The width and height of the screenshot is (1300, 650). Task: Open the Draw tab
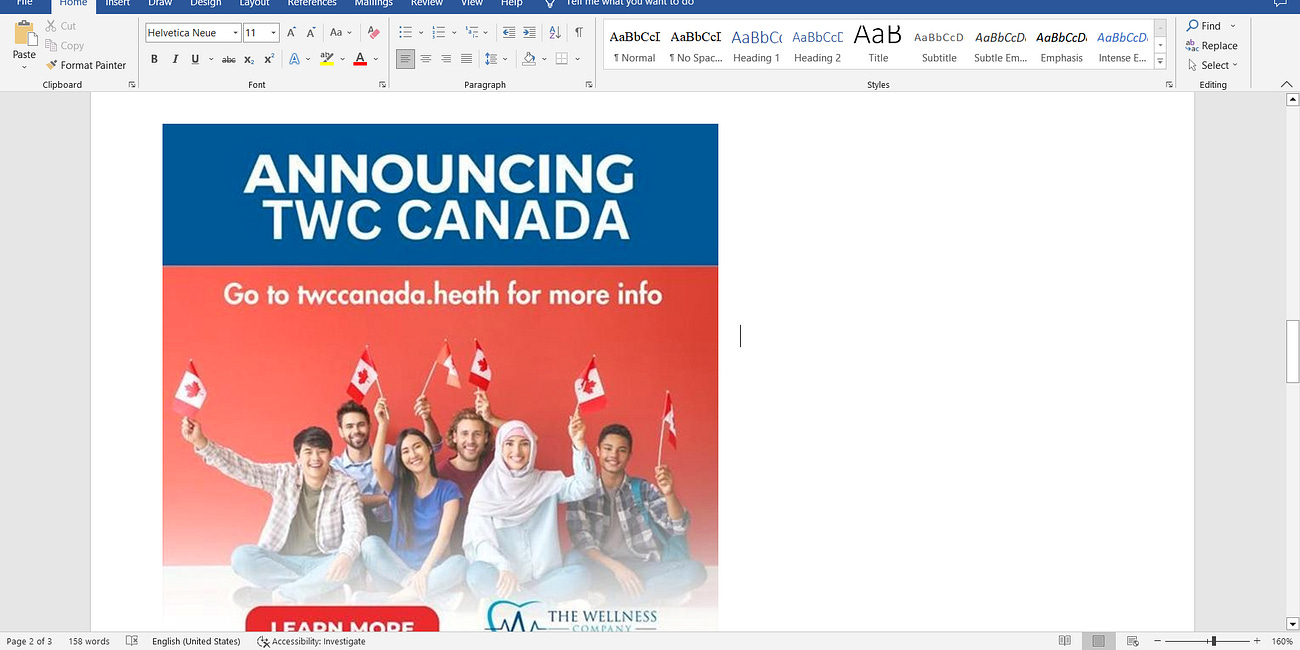[160, 3]
